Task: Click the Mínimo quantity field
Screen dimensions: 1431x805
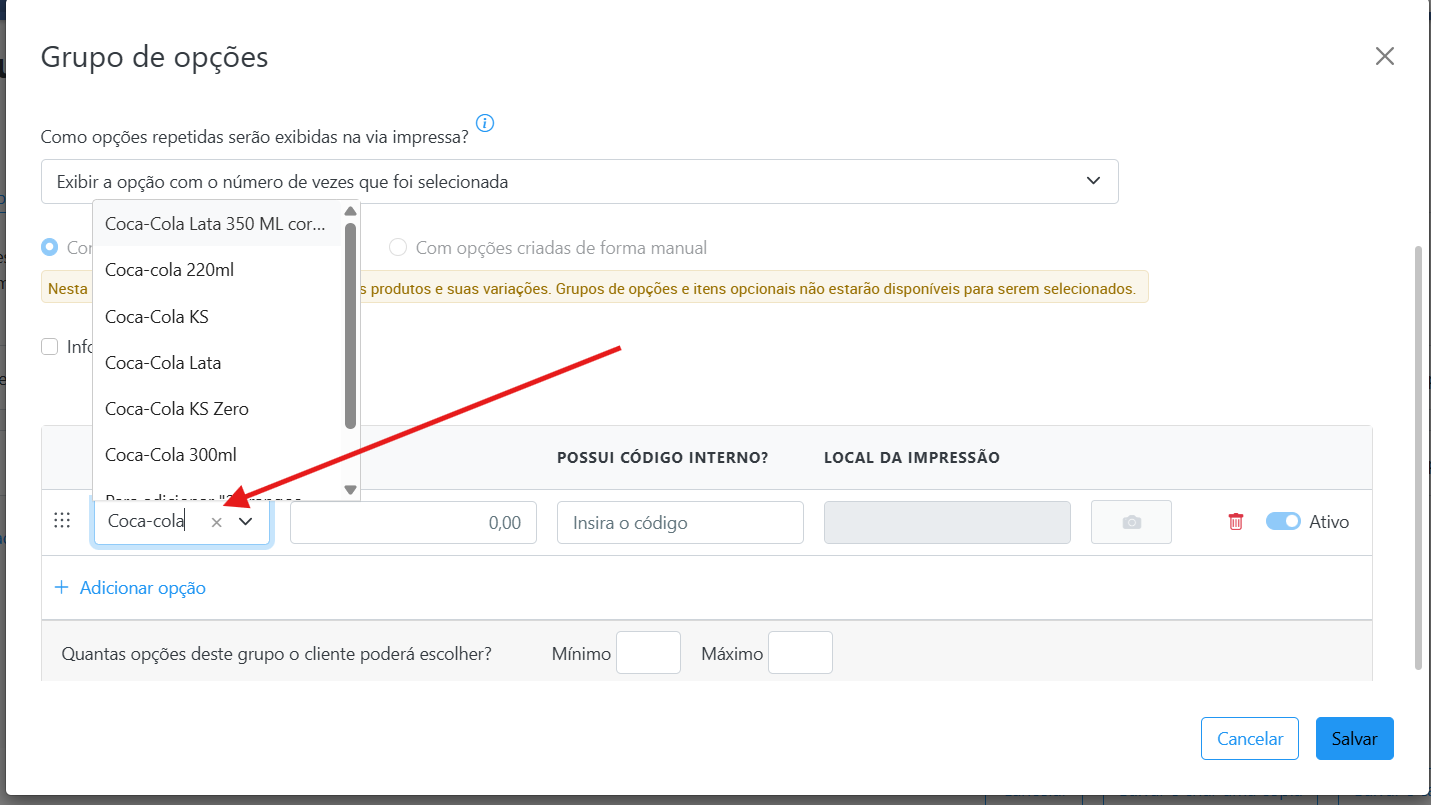Action: pyautogui.click(x=648, y=653)
